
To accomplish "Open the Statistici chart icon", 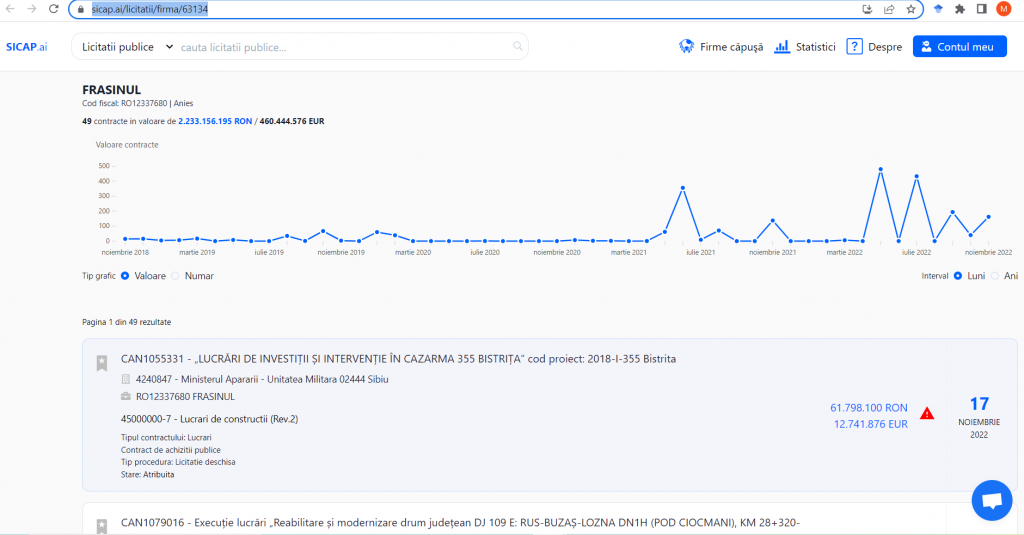I will tap(782, 47).
